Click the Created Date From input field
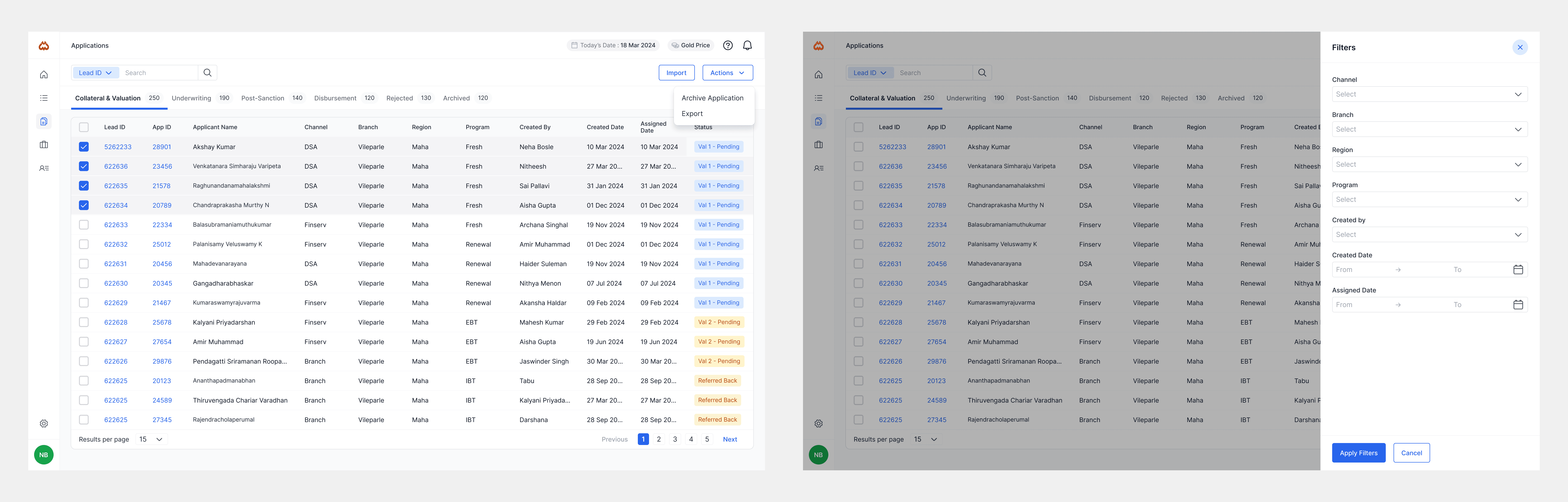The height and width of the screenshot is (502, 1568). click(1360, 270)
